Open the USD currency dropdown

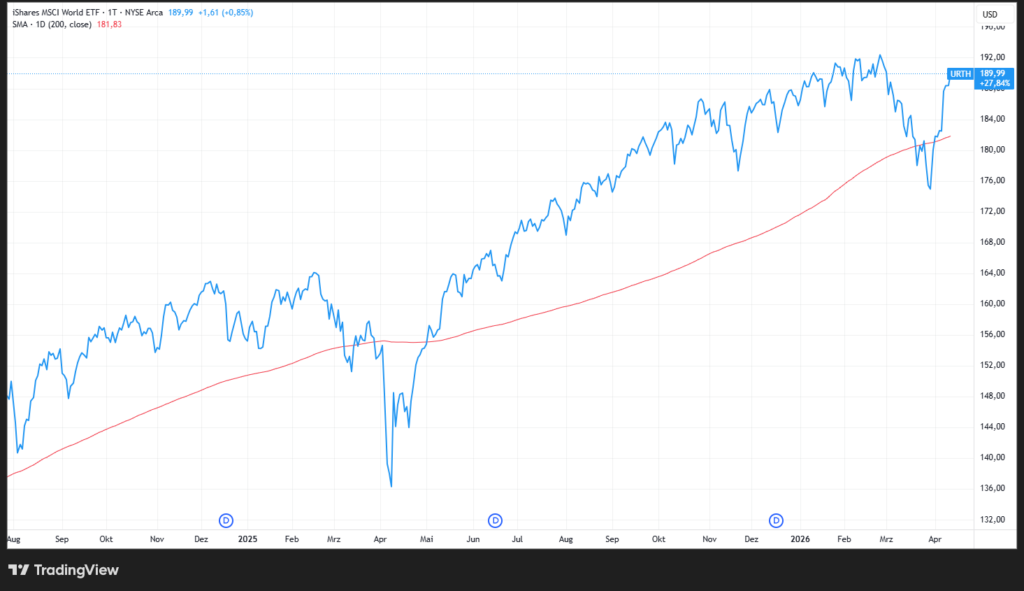990,14
